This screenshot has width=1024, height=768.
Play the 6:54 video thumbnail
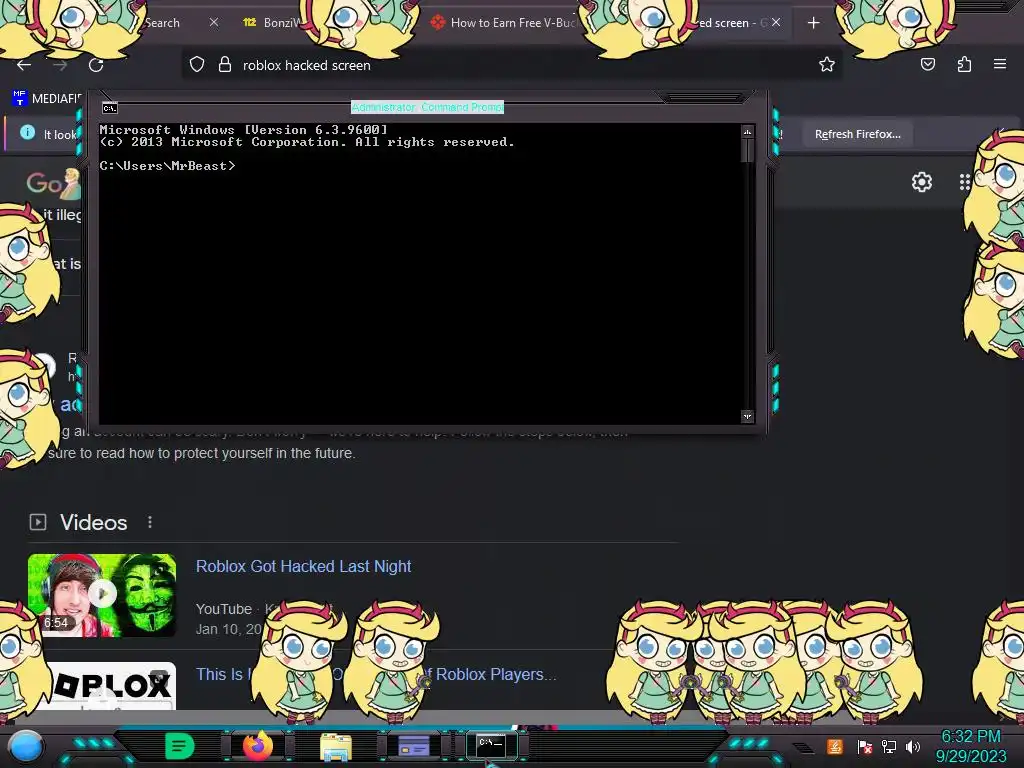click(102, 595)
